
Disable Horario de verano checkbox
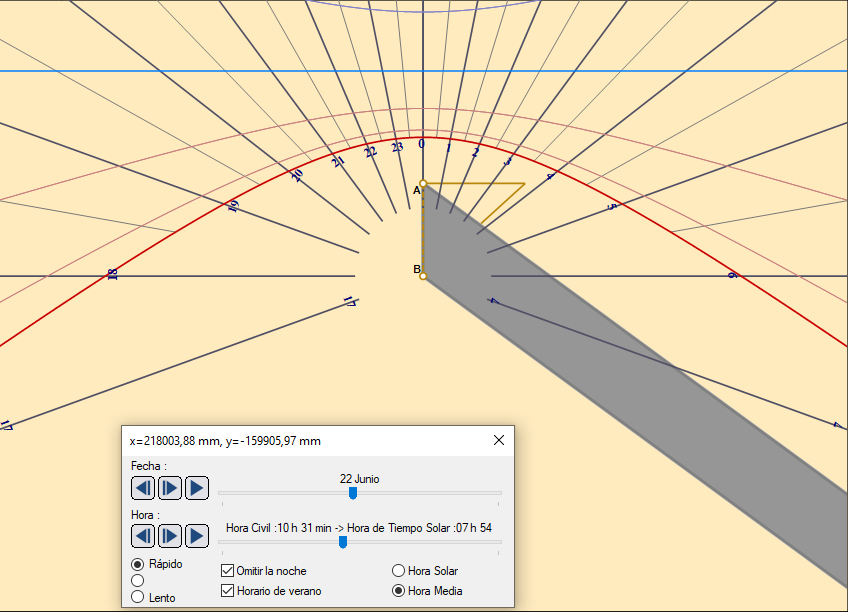[228, 591]
